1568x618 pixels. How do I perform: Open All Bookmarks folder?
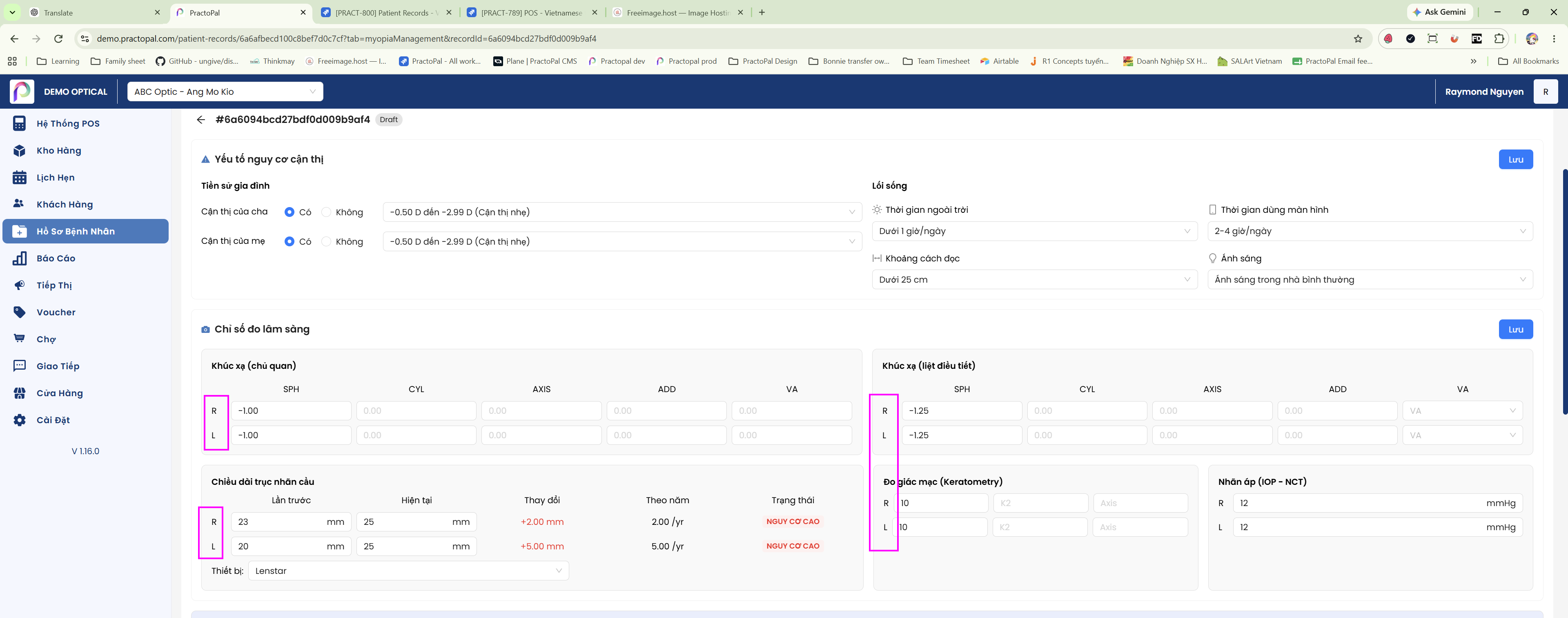(x=1528, y=61)
